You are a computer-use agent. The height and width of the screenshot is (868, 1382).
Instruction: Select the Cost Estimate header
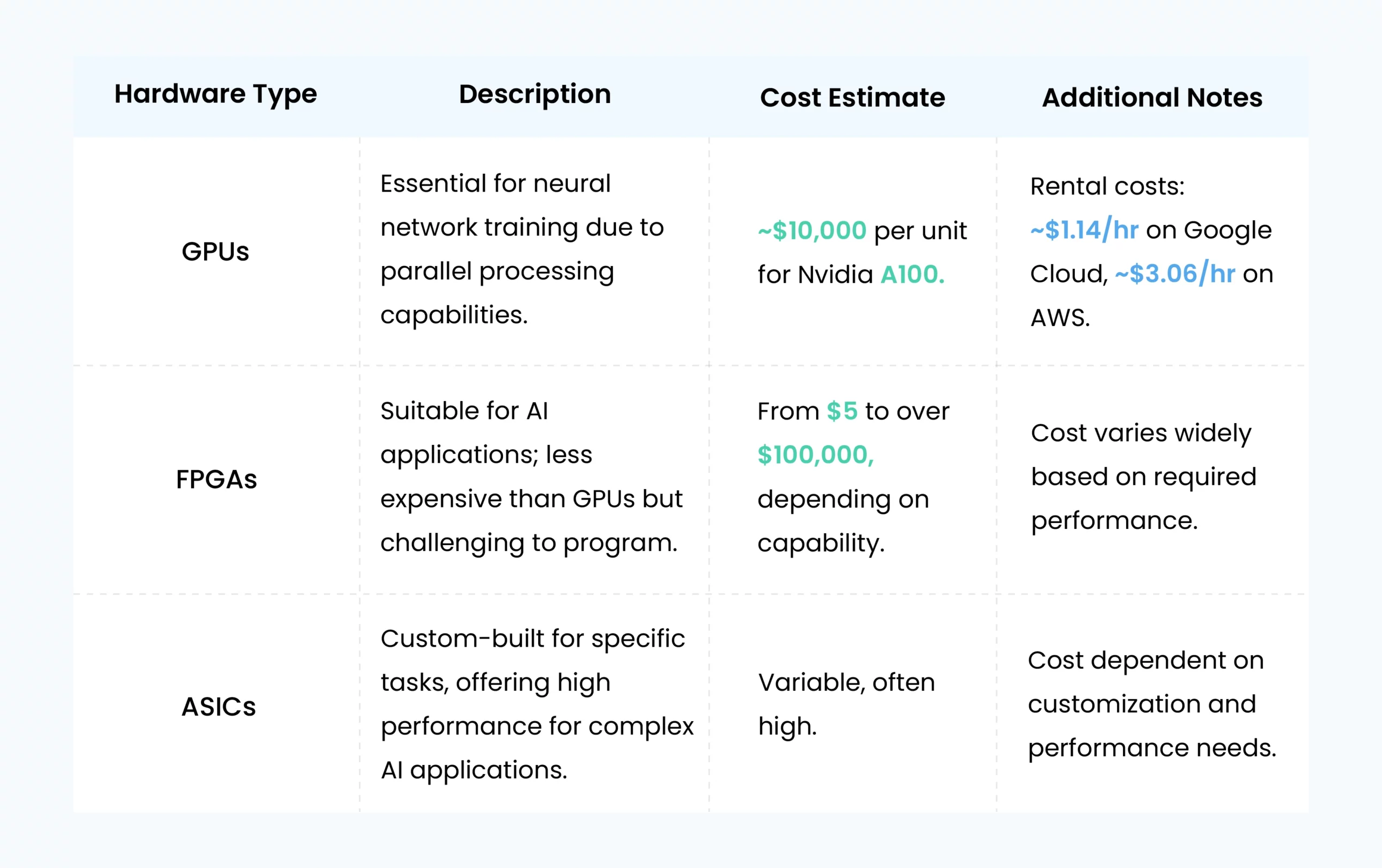pyautogui.click(x=852, y=98)
